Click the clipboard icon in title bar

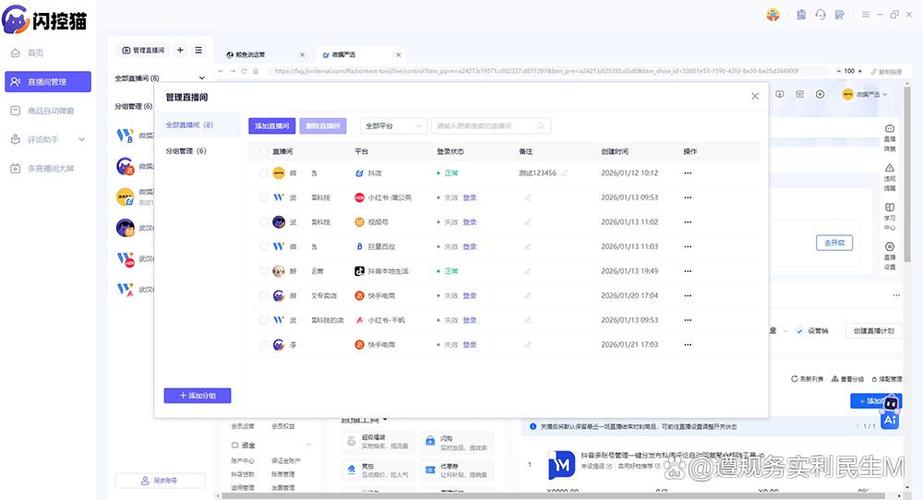(x=801, y=15)
